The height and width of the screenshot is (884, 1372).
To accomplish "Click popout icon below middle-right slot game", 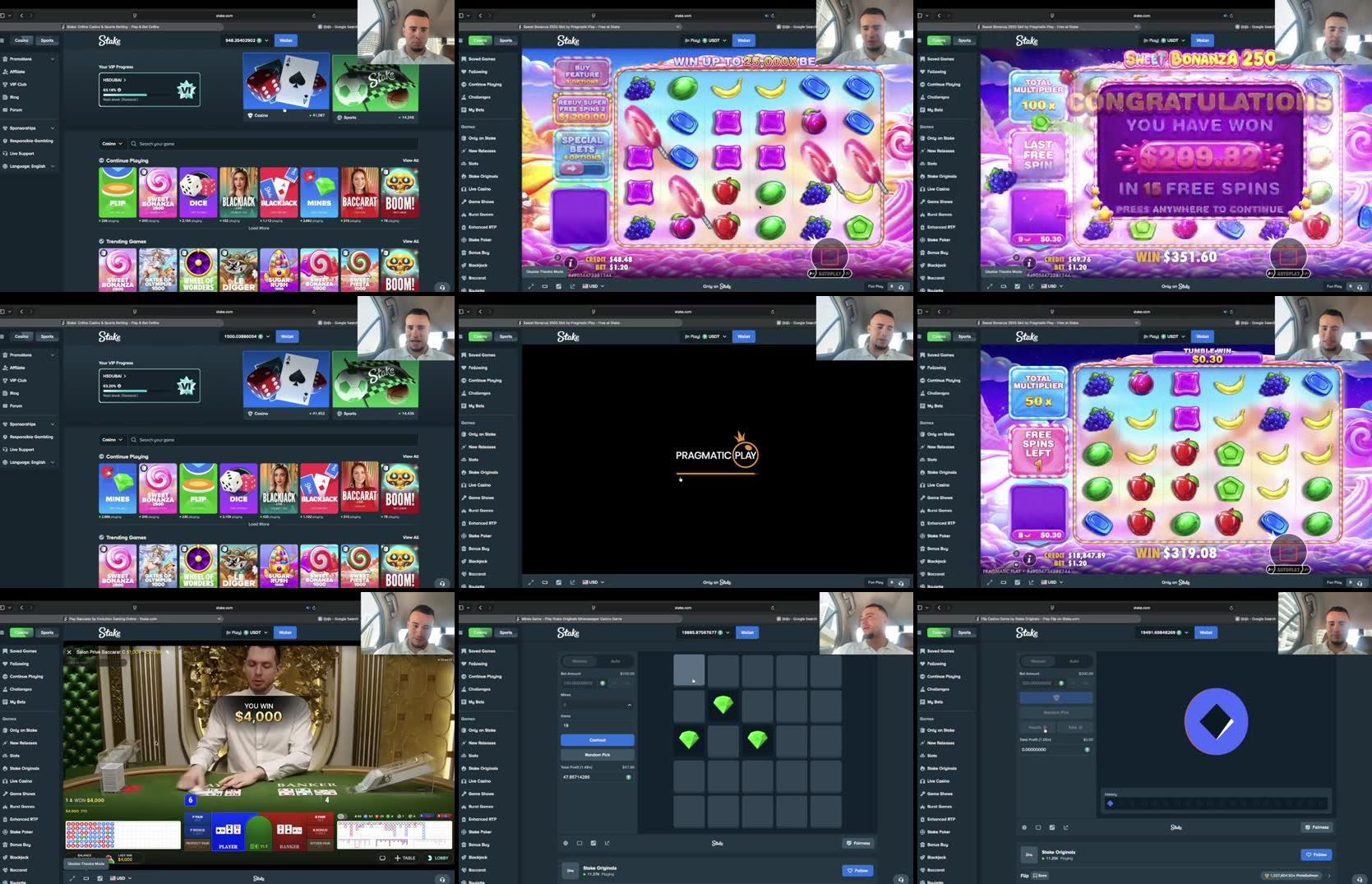I will point(1032,582).
